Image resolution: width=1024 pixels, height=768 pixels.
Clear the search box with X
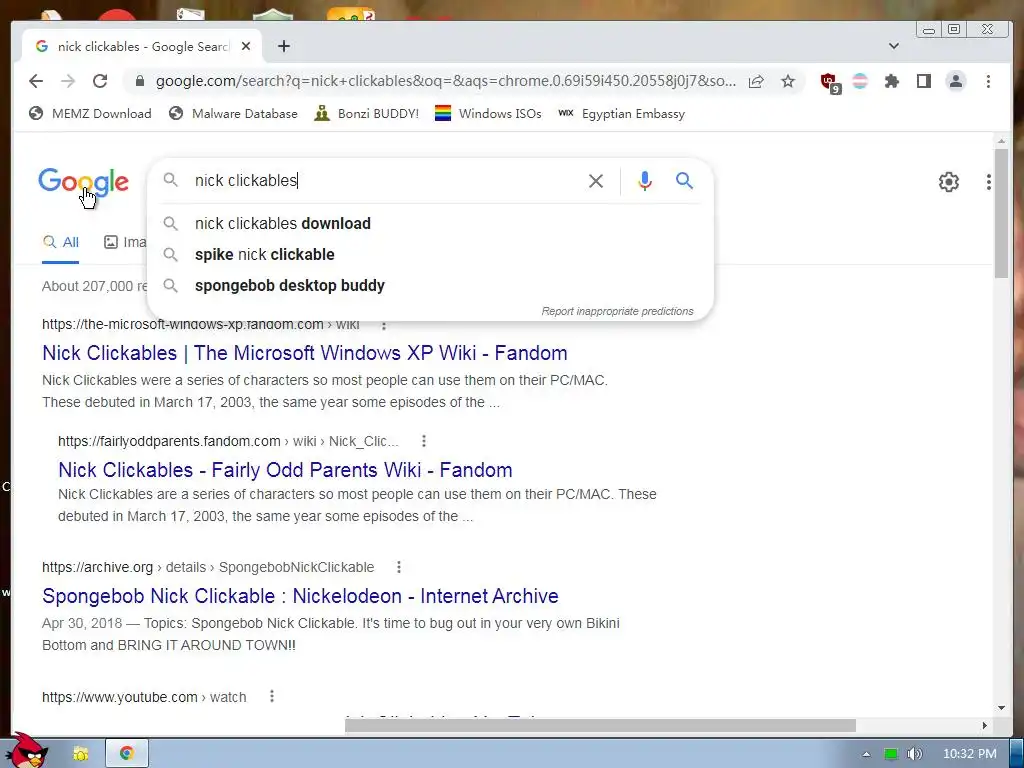(596, 181)
